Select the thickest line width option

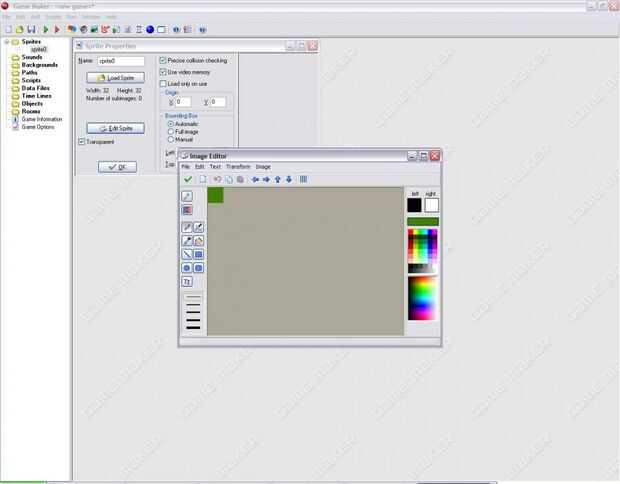tap(193, 327)
